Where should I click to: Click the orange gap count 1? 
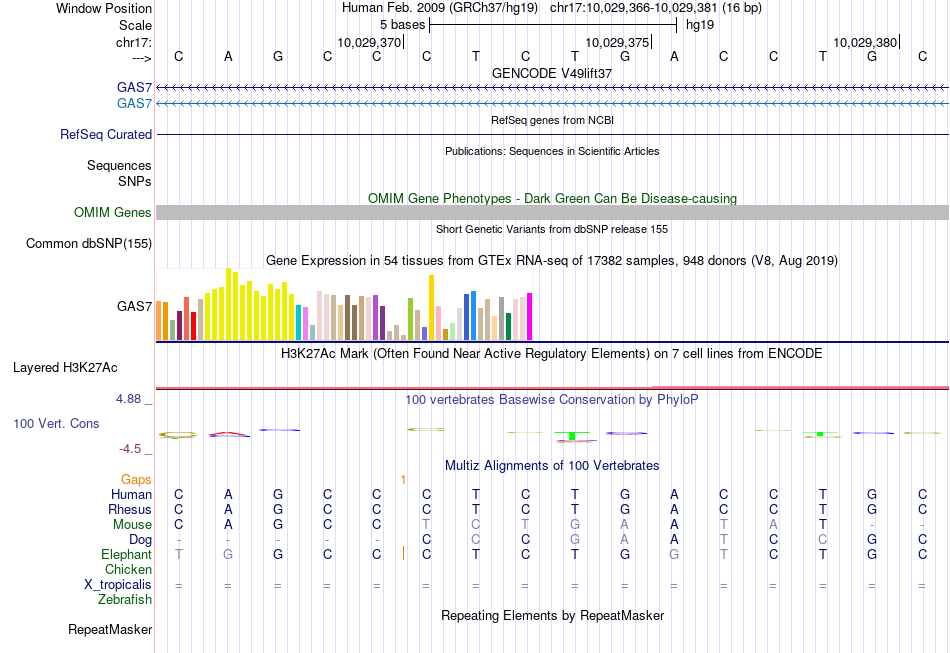click(x=404, y=480)
